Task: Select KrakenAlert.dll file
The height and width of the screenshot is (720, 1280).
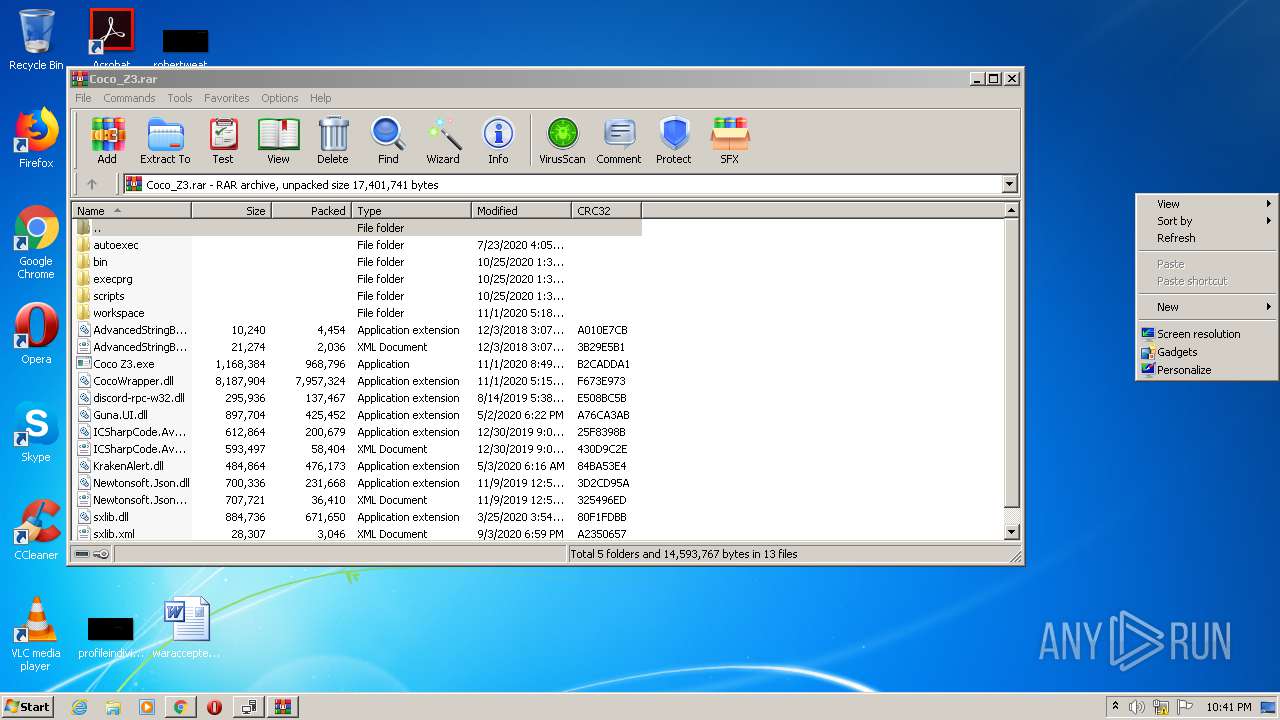Action: point(357,466)
